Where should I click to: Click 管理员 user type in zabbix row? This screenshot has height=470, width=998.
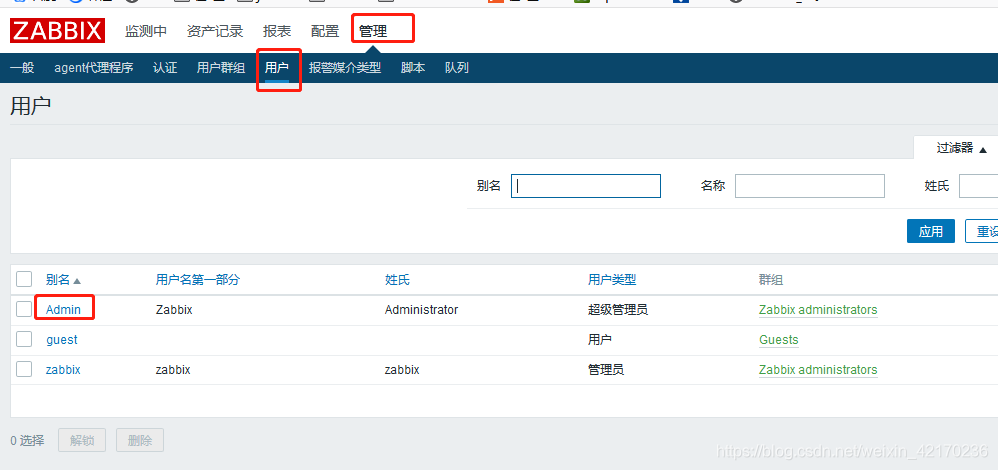pos(606,369)
